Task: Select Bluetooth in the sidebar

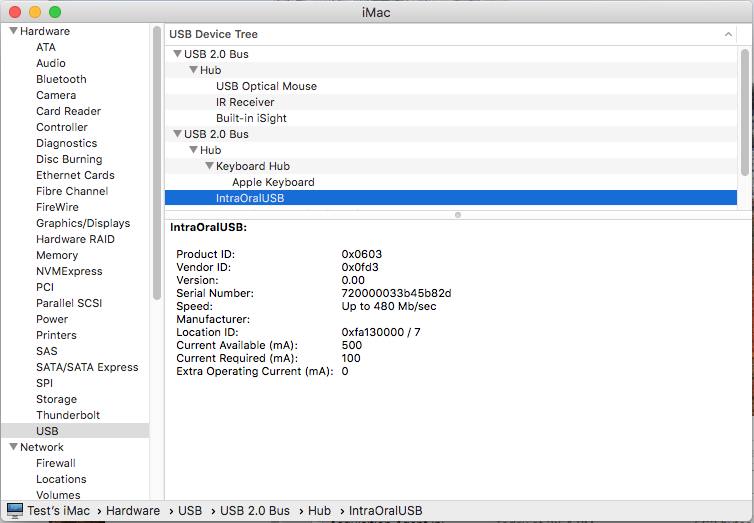Action: (x=61, y=79)
